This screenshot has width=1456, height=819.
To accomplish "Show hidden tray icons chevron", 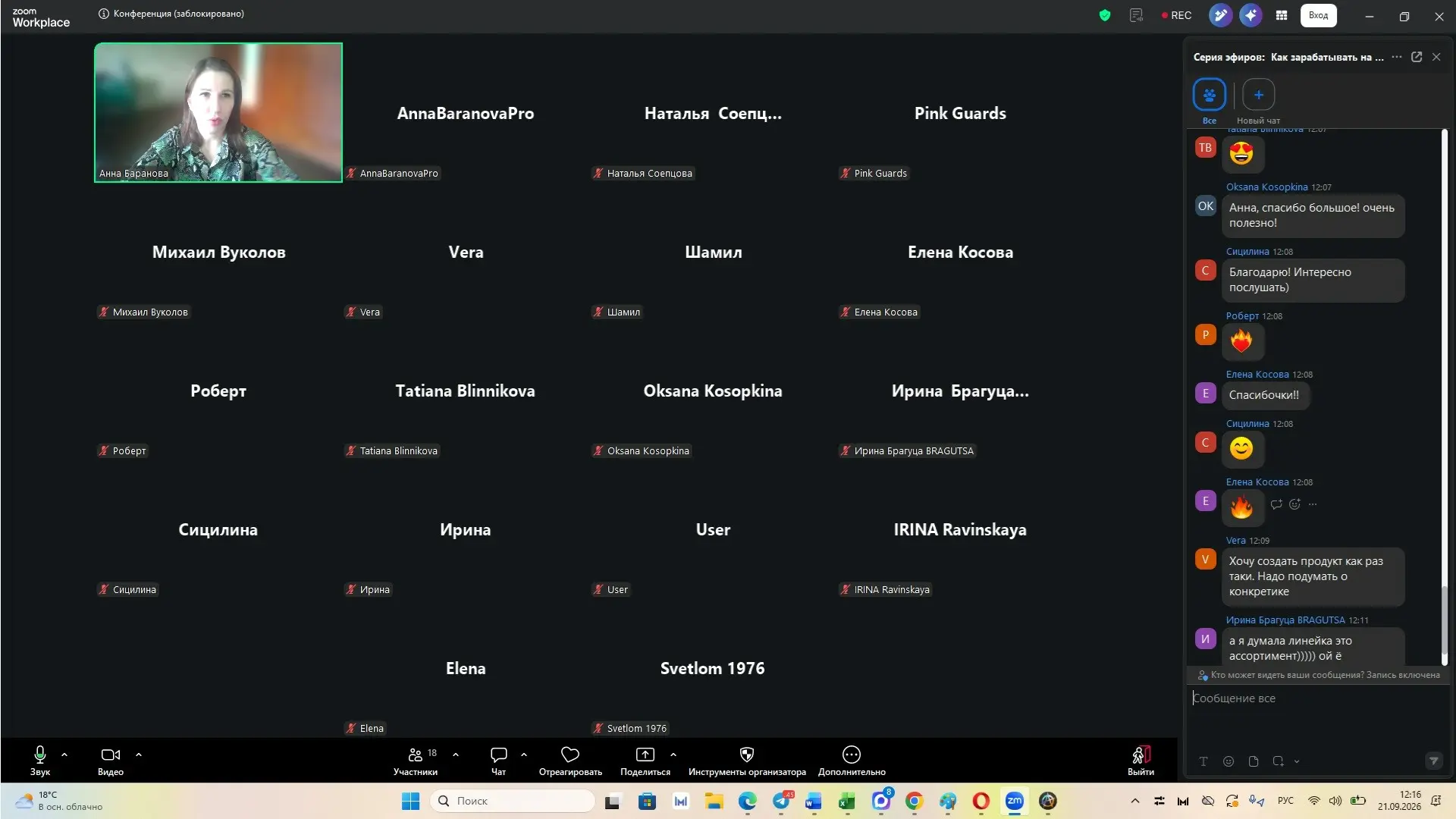I will 1134,801.
